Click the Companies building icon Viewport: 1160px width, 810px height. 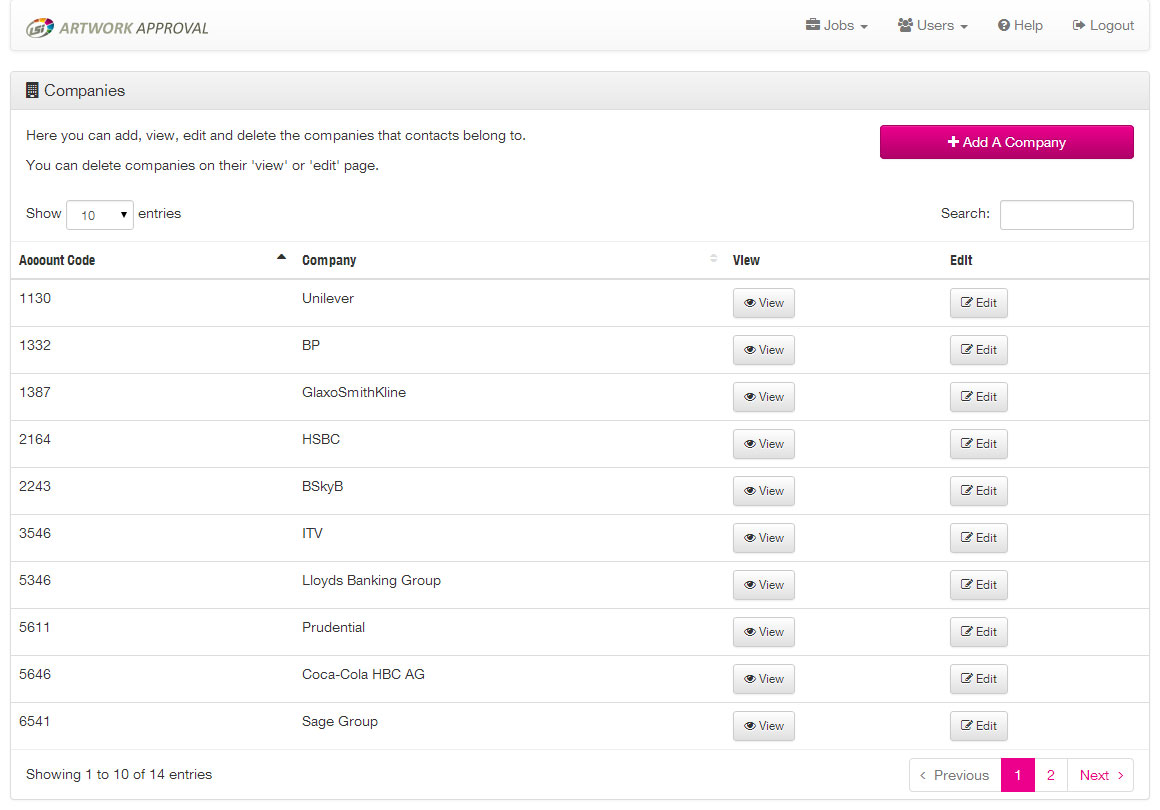32,90
